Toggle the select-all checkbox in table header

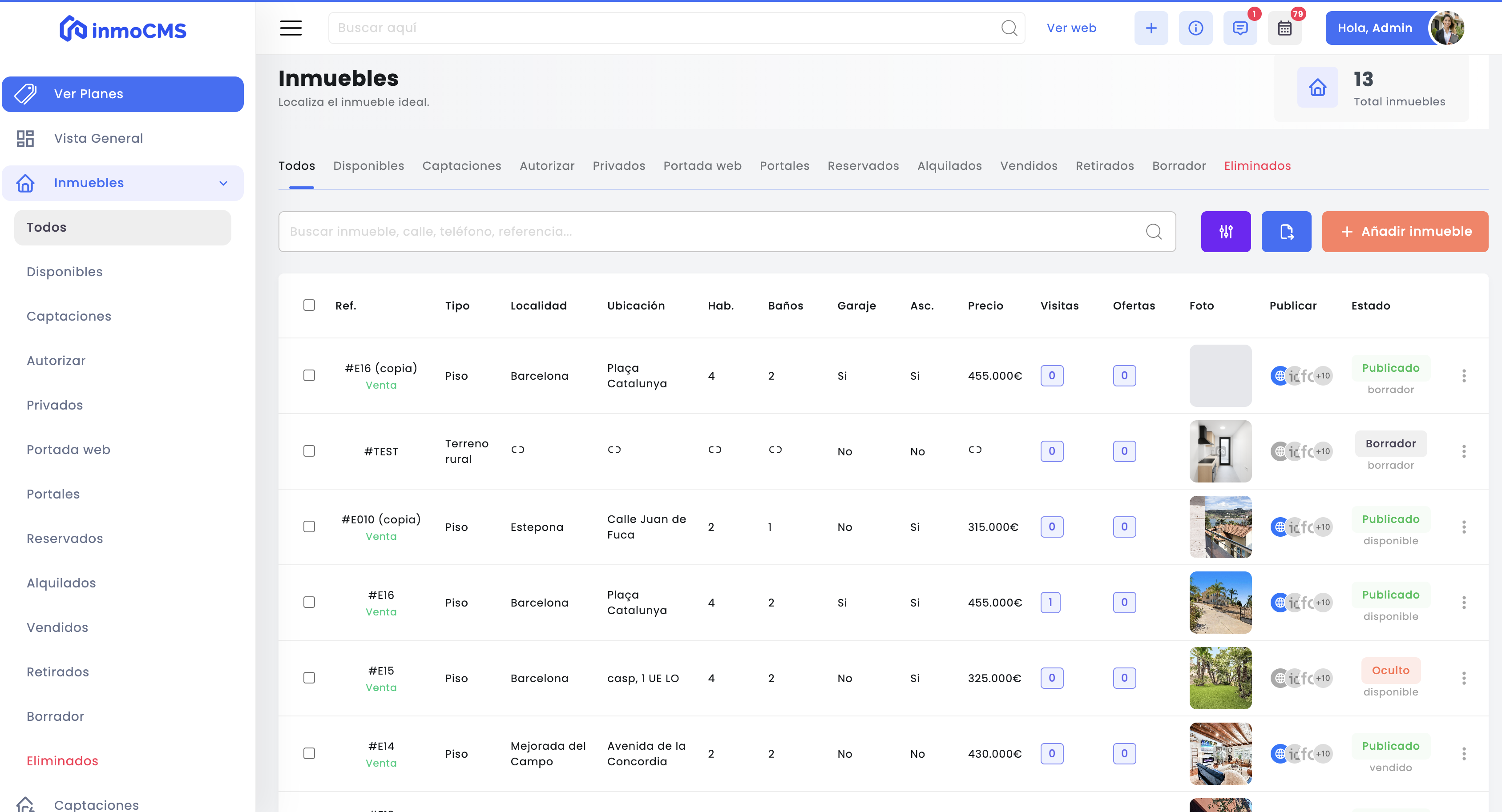tap(309, 306)
